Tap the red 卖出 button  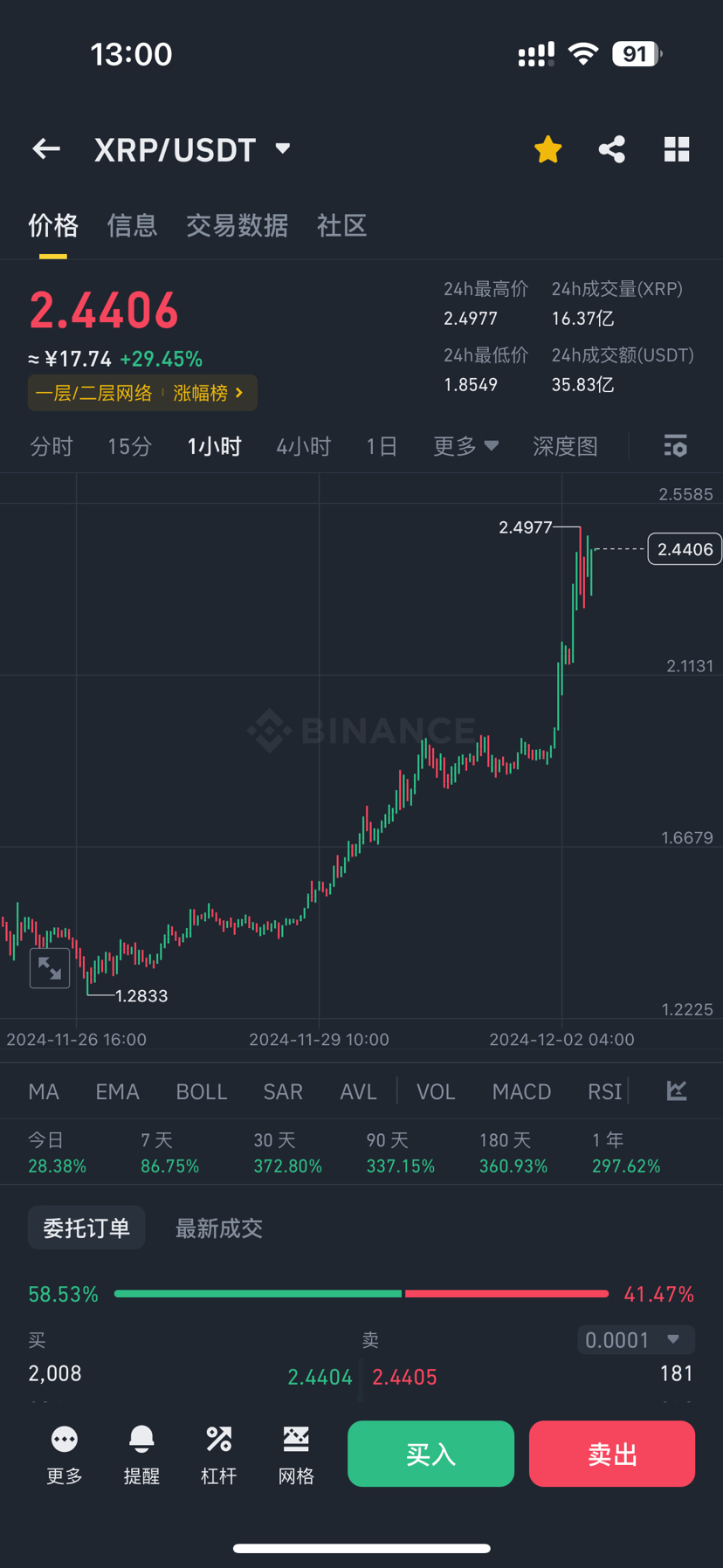612,1454
